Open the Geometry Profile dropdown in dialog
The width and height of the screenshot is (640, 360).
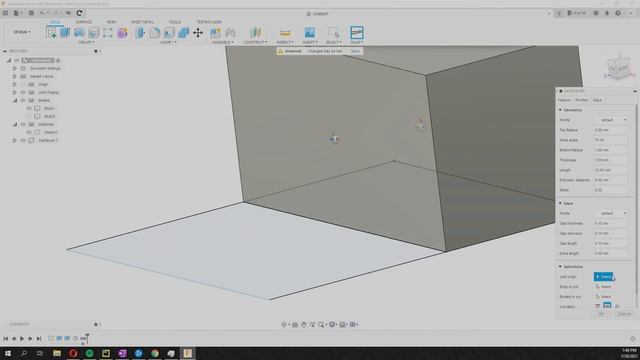[x=611, y=120]
